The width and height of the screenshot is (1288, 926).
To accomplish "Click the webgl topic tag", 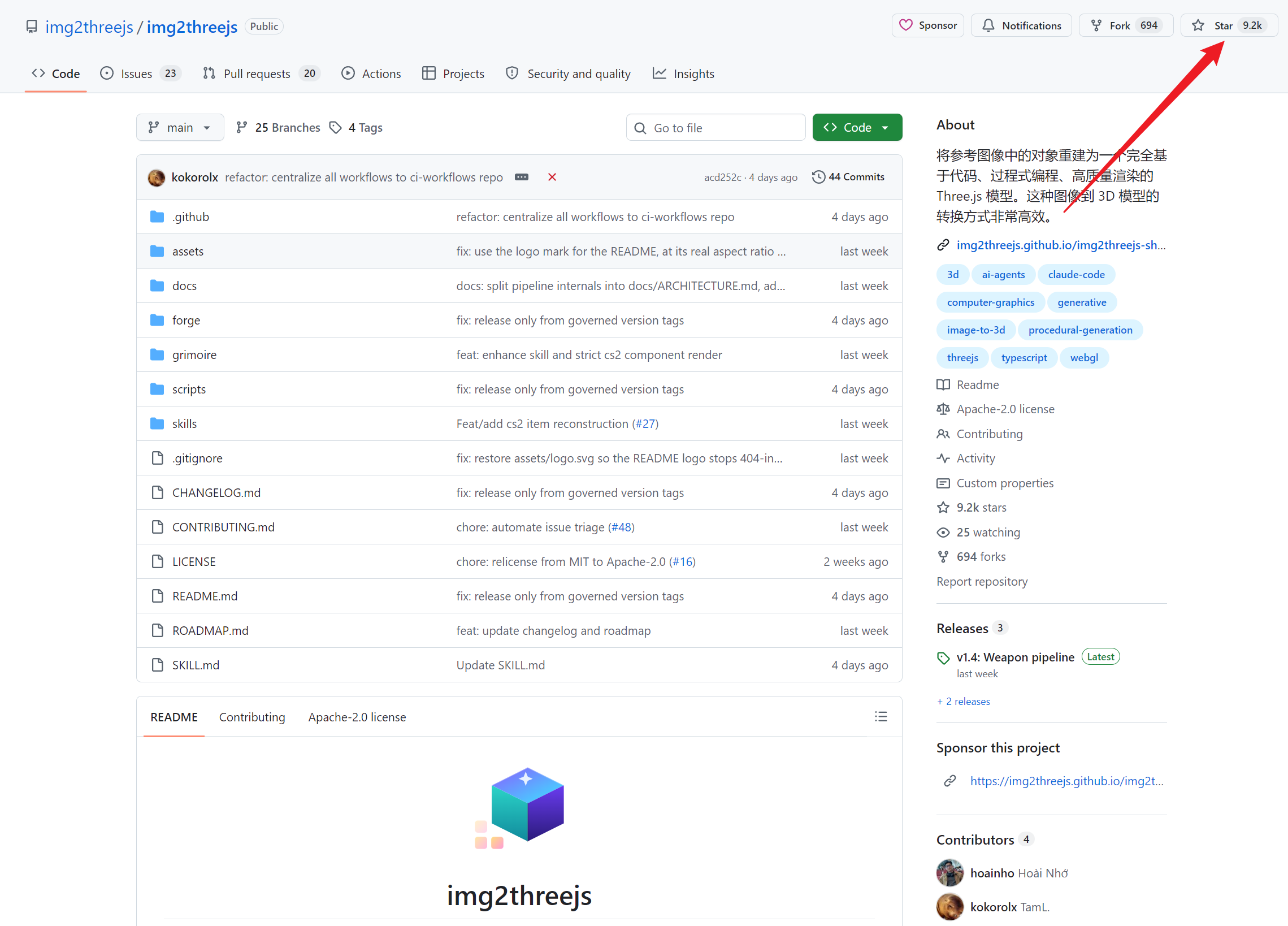I will tap(1084, 358).
